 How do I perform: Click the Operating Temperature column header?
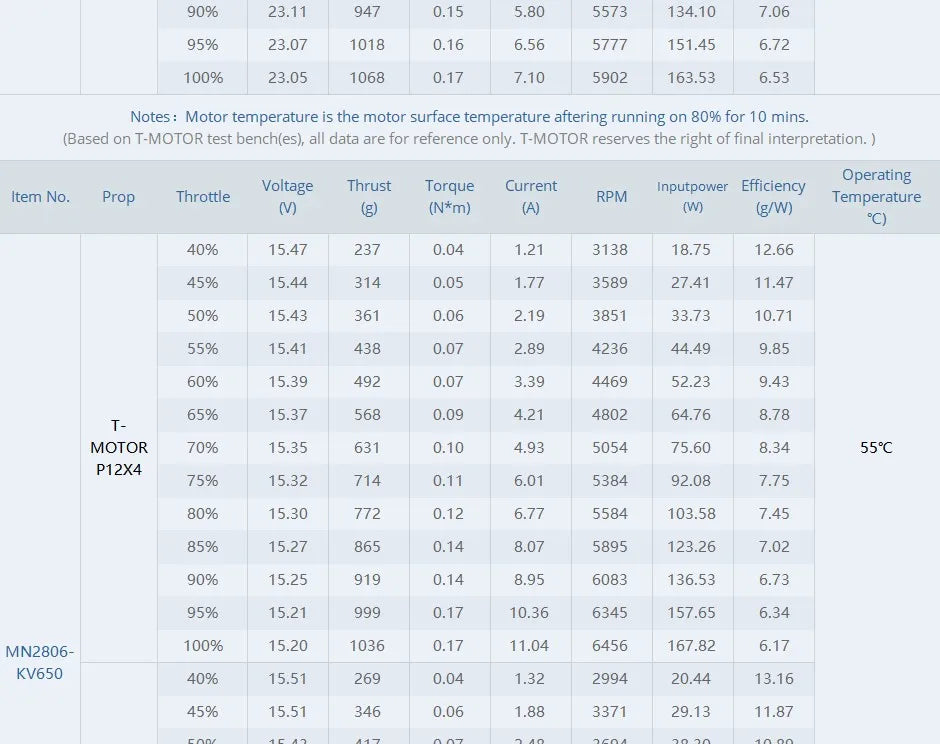(x=876, y=197)
